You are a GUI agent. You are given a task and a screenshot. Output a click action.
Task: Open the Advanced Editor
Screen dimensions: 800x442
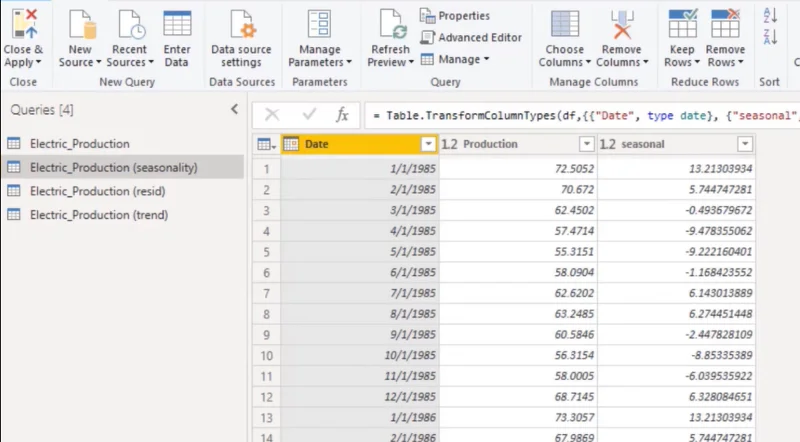(x=471, y=37)
